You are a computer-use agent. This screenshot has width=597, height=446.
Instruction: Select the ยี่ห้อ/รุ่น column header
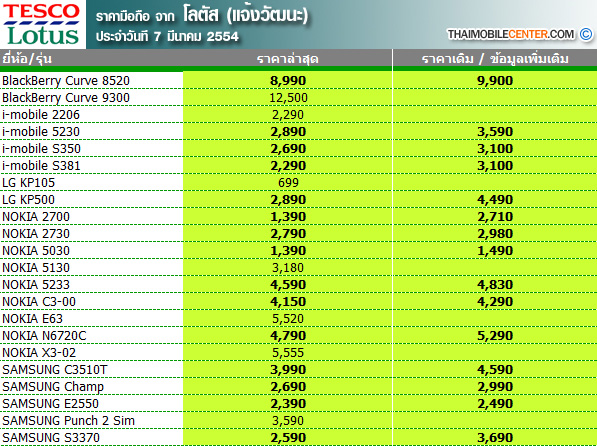(x=27, y=59)
